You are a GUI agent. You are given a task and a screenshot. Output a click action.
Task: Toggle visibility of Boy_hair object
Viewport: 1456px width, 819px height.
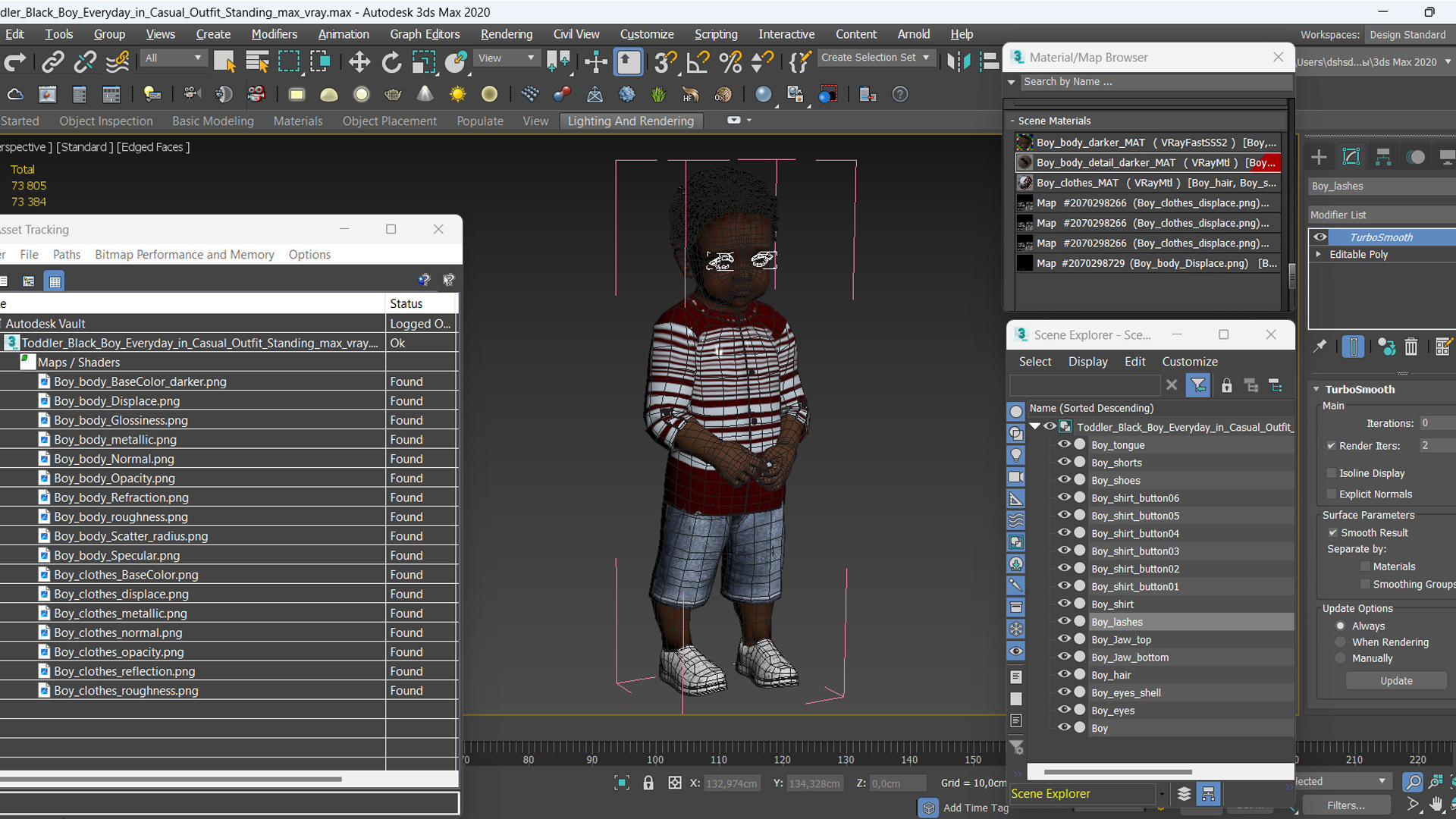tap(1064, 674)
